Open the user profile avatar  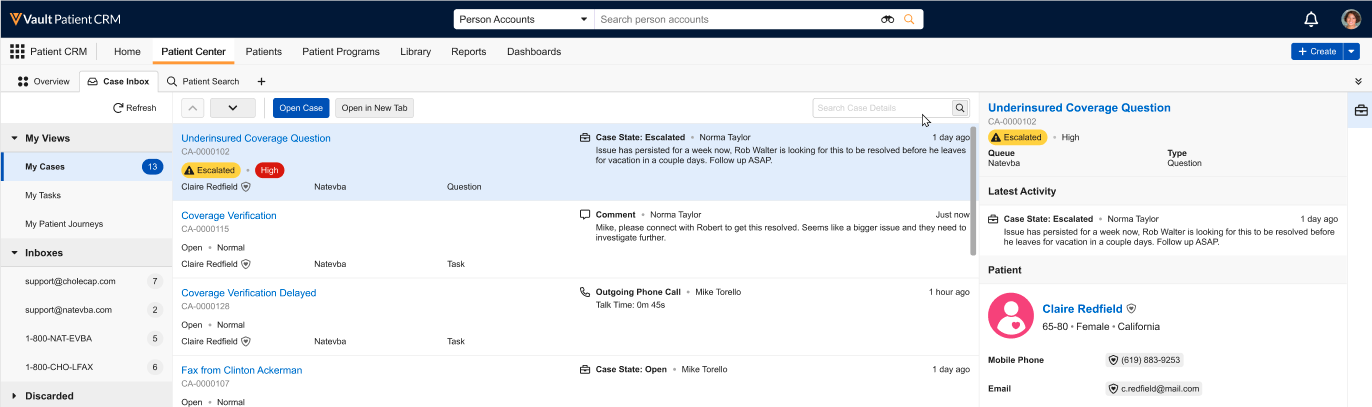click(x=1351, y=19)
